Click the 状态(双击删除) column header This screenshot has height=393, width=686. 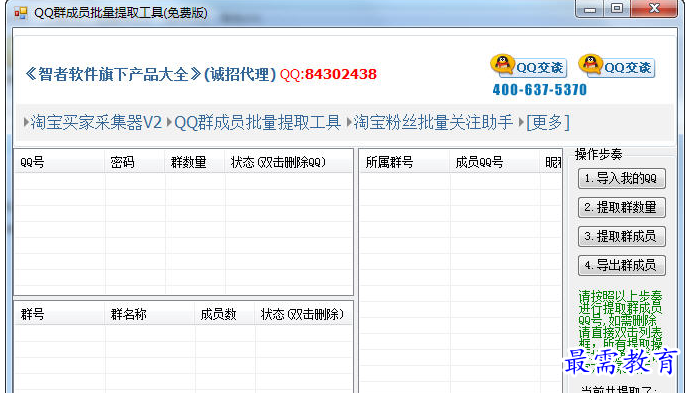pyautogui.click(x=304, y=314)
